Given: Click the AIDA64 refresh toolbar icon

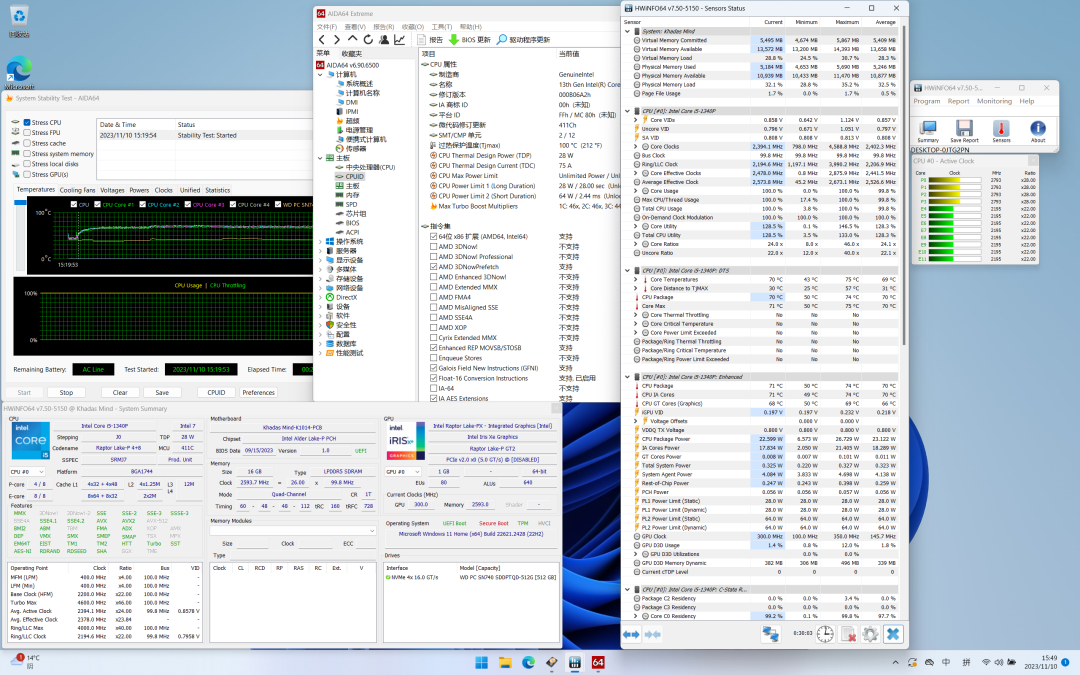Looking at the screenshot, I should (368, 39).
